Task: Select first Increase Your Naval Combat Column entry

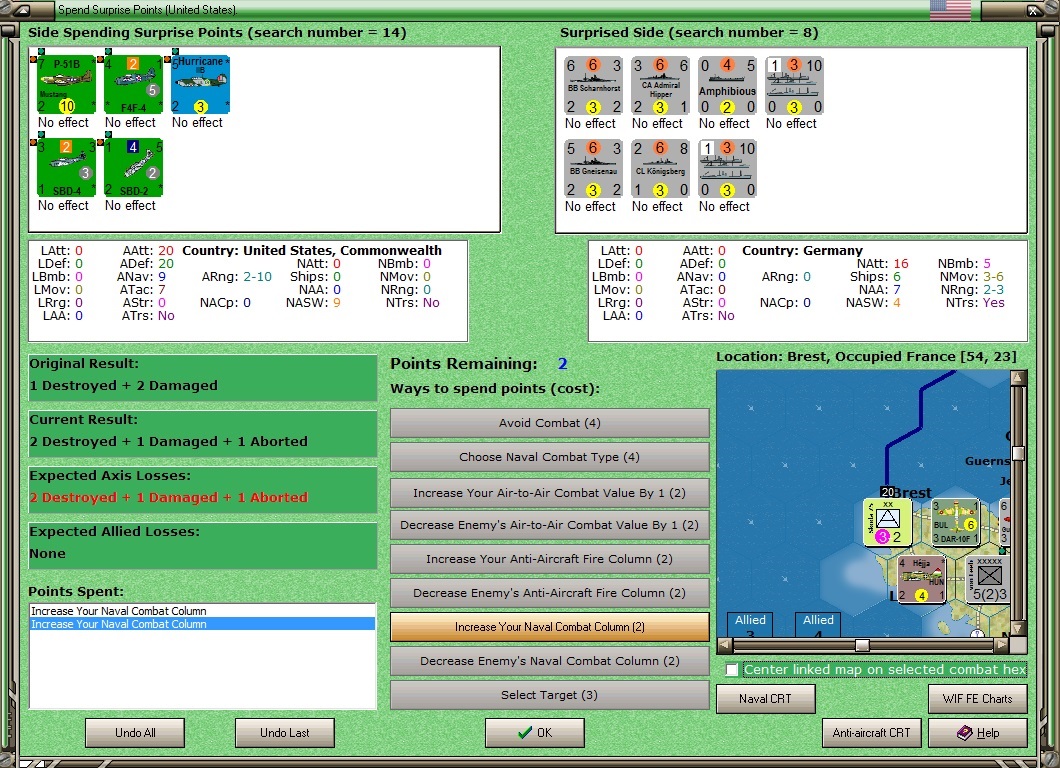Action: 202,611
